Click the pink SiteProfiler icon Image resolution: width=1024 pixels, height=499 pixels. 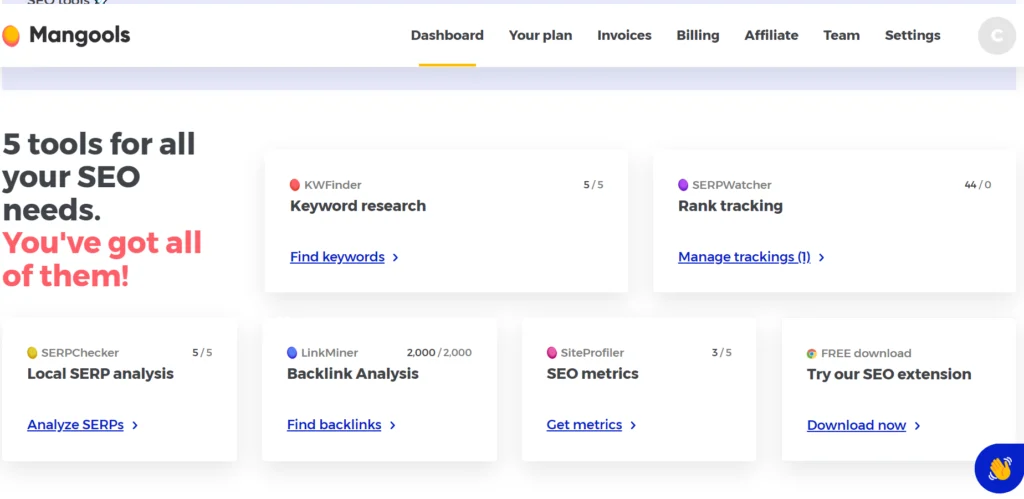(x=552, y=353)
